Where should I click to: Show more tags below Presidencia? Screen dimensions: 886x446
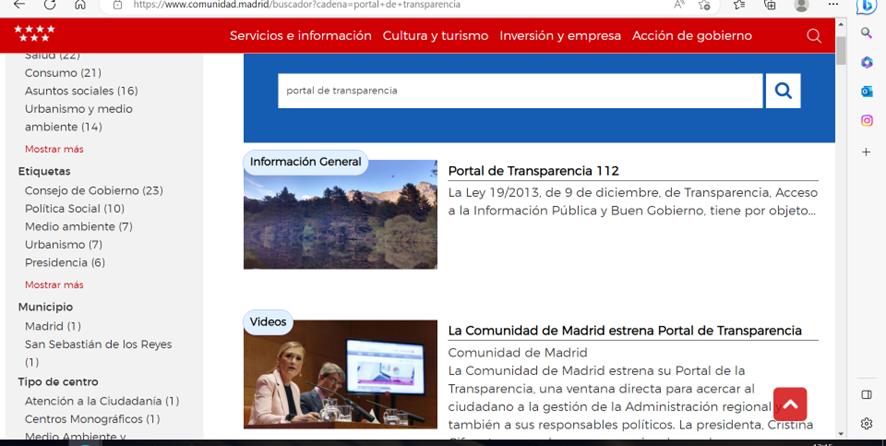[x=54, y=285]
